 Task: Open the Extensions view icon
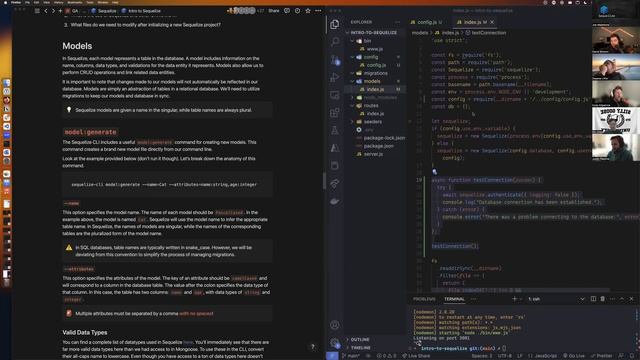pos(335,113)
